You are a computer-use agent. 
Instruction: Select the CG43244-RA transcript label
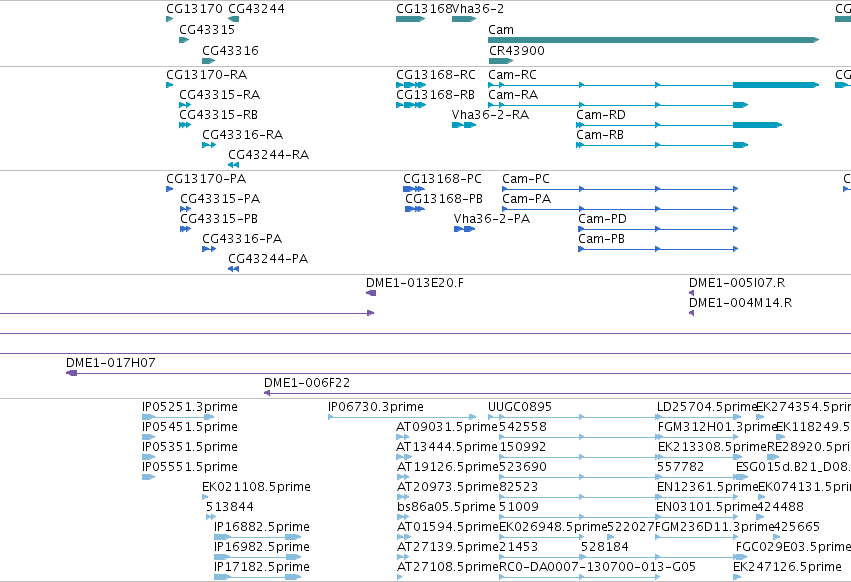269,155
